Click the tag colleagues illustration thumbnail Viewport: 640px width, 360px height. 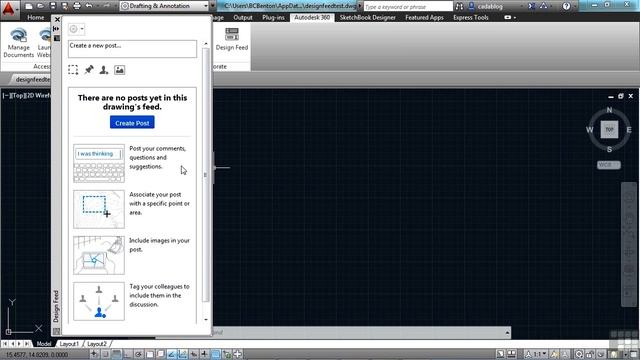point(99,301)
